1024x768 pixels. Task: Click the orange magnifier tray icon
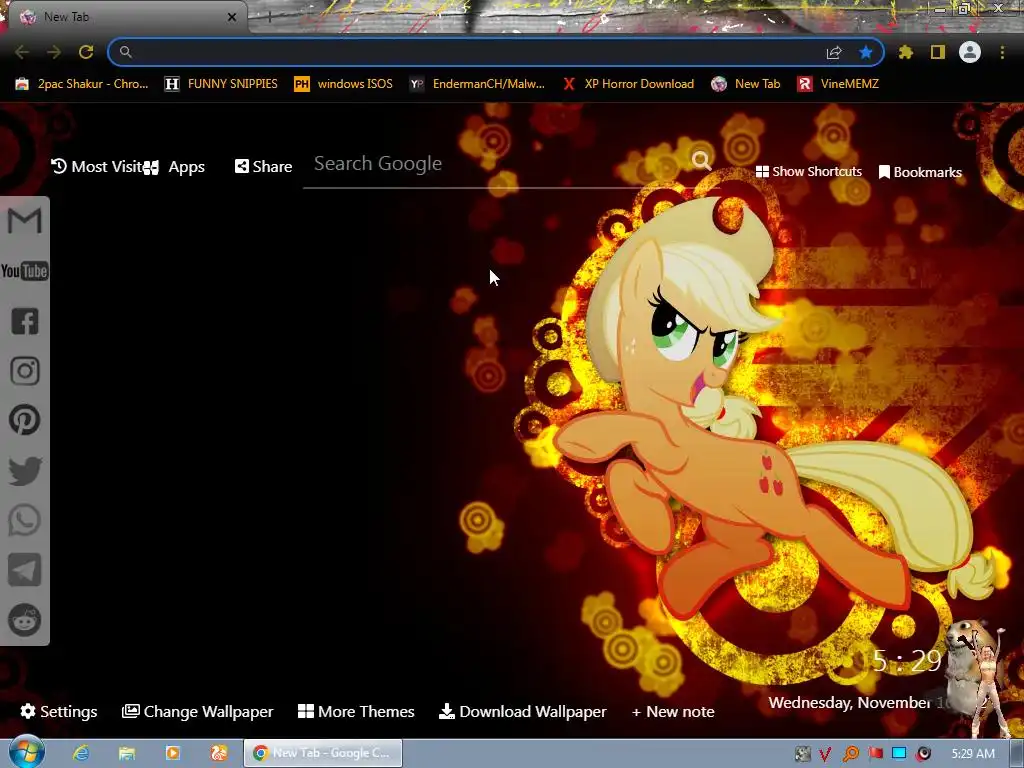coord(851,754)
